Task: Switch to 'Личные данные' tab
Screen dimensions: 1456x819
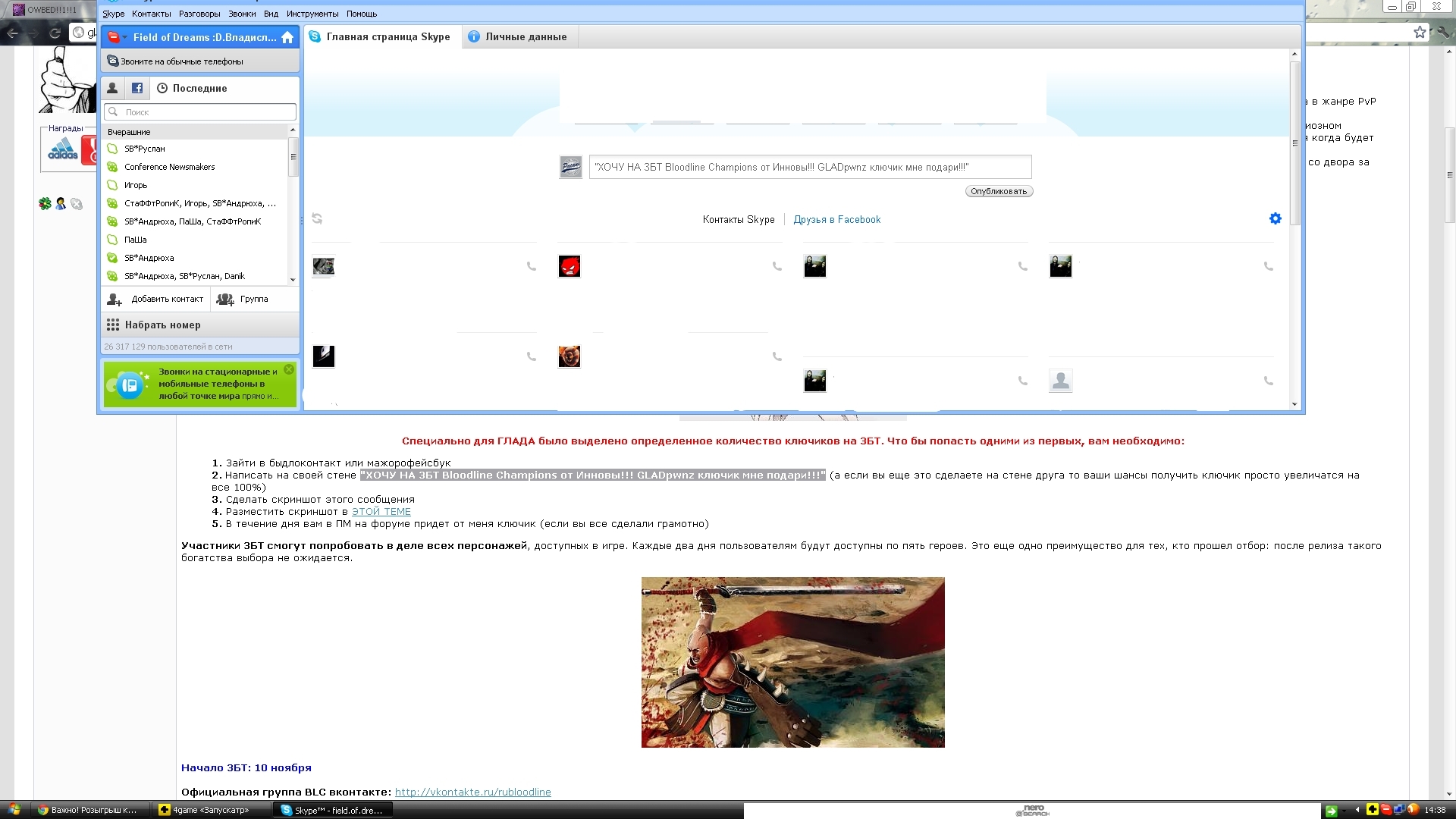Action: pyautogui.click(x=525, y=36)
